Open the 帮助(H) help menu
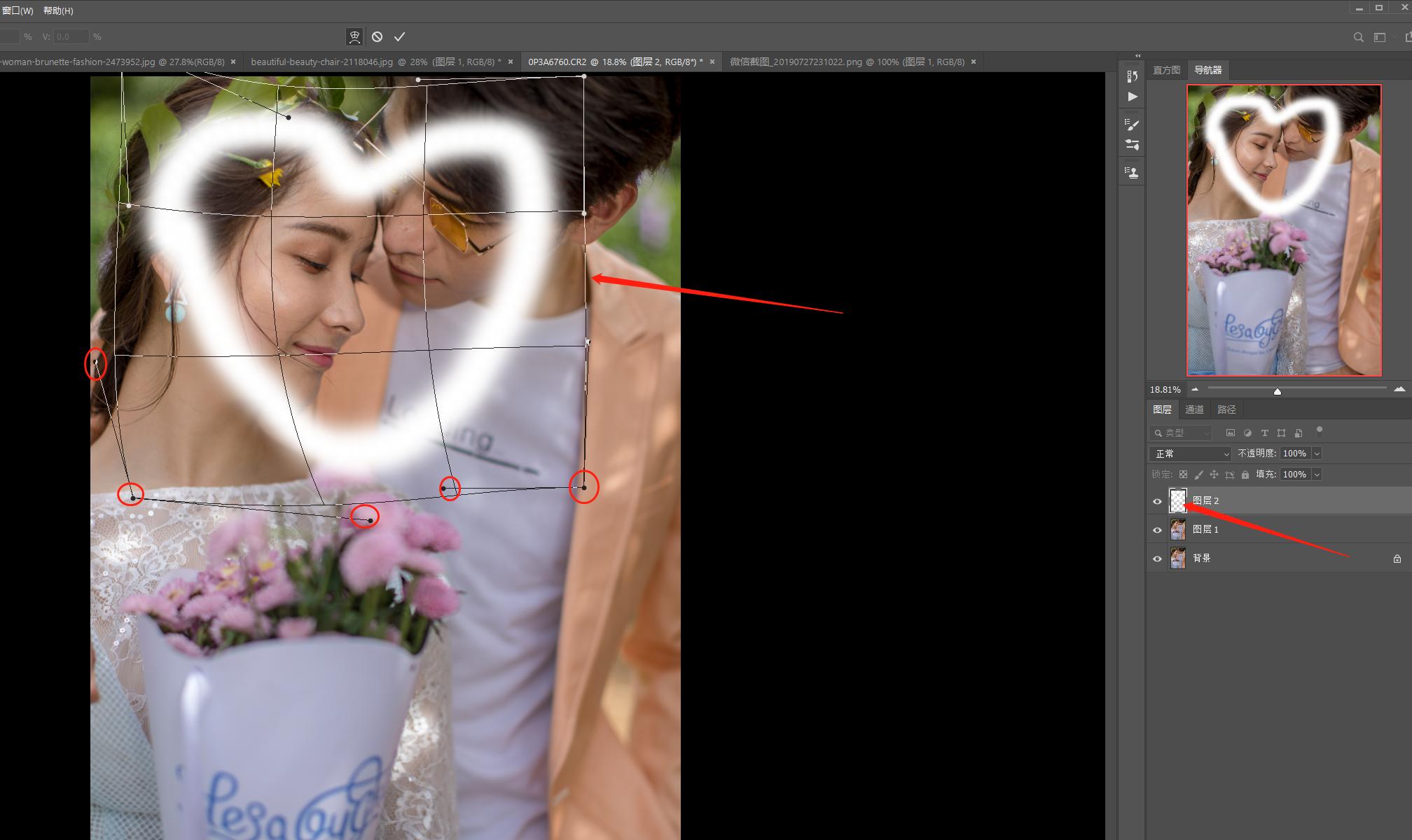 (58, 10)
